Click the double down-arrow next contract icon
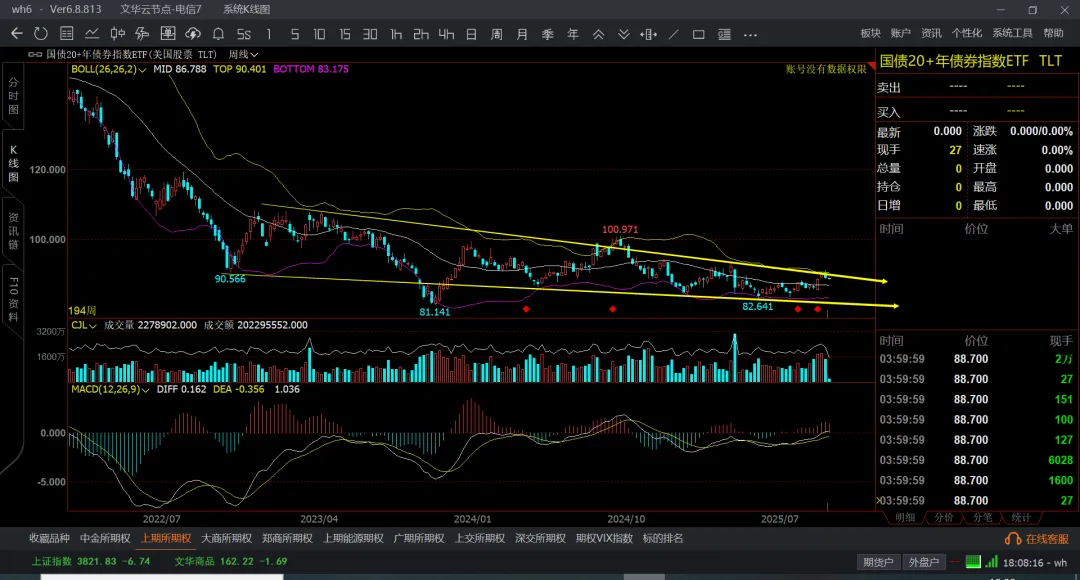Screen dimensions: 1080x580 click(x=623, y=34)
